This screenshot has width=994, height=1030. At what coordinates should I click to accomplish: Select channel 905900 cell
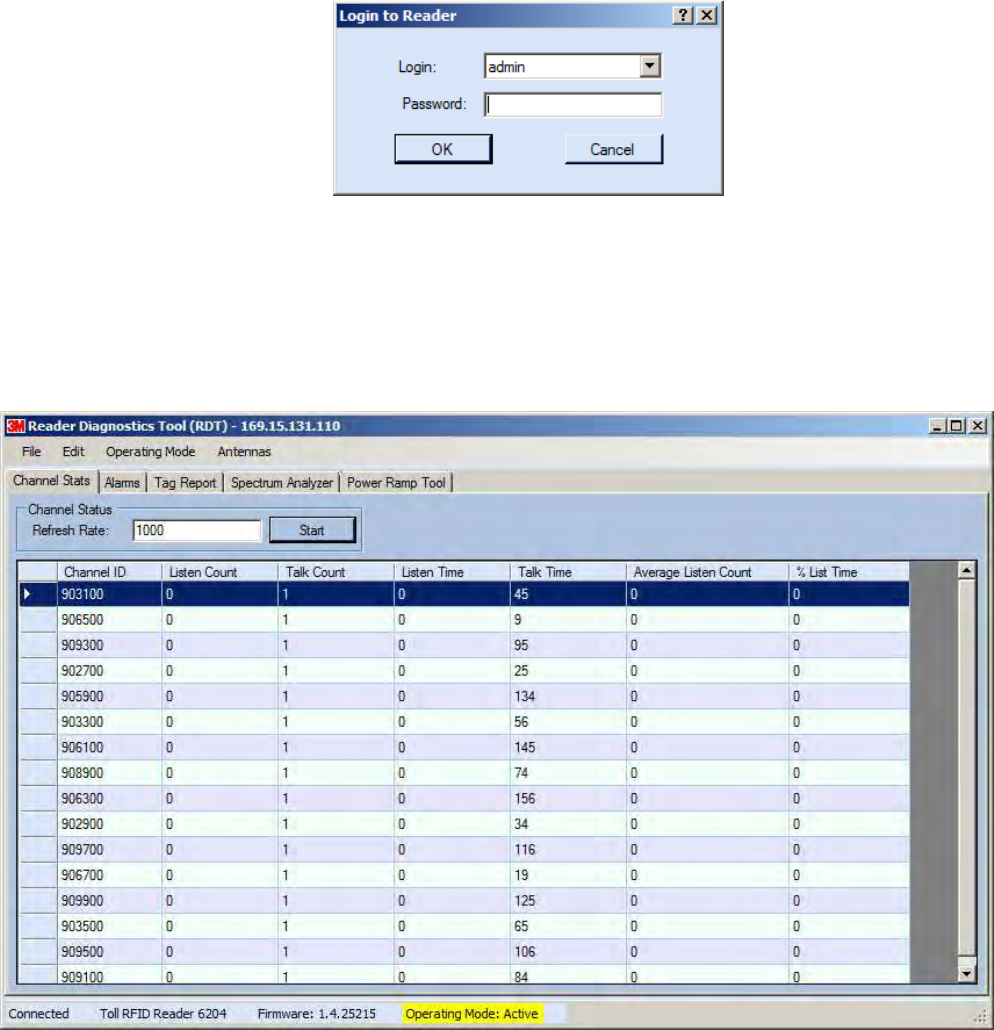click(x=109, y=696)
